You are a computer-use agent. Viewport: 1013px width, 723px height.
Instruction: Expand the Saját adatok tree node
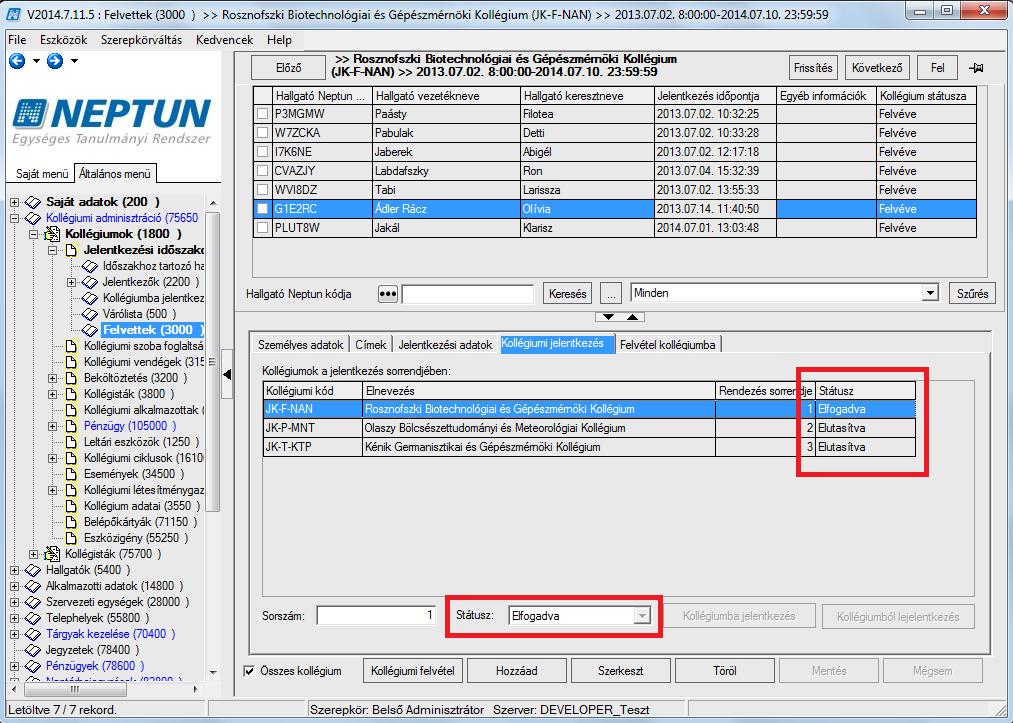click(14, 202)
